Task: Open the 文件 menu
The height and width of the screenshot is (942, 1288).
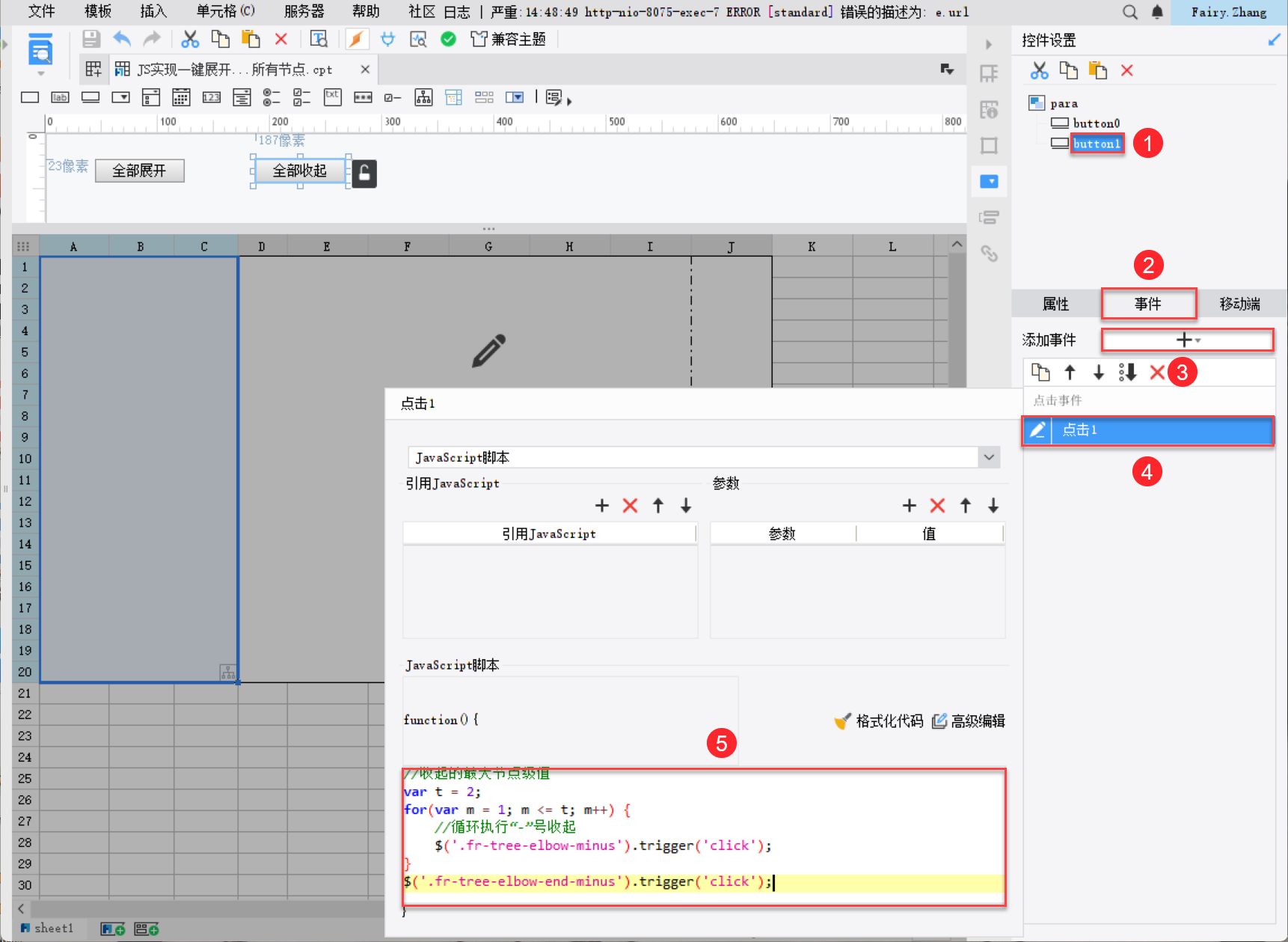Action: (42, 11)
